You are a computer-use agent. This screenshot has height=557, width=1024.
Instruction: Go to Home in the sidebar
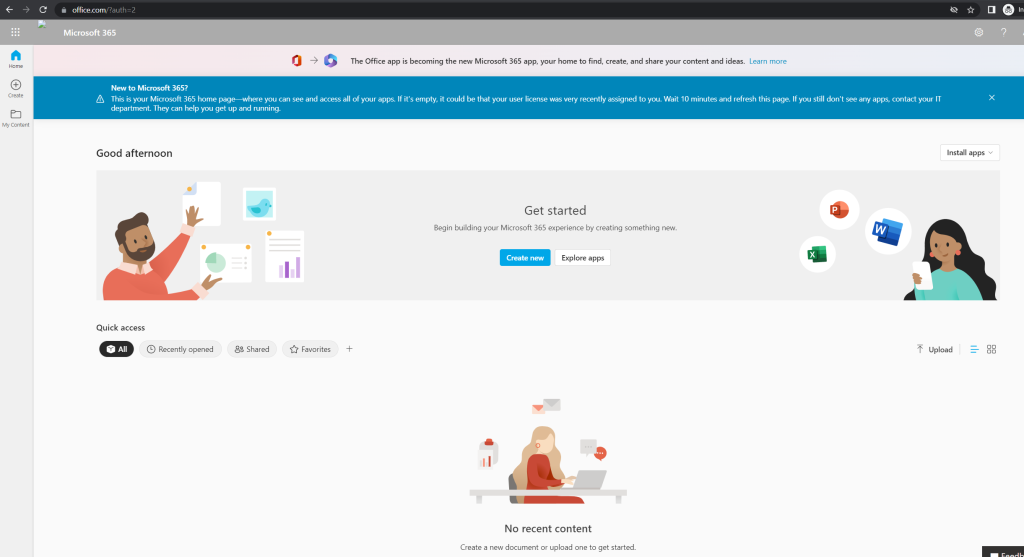tap(16, 59)
